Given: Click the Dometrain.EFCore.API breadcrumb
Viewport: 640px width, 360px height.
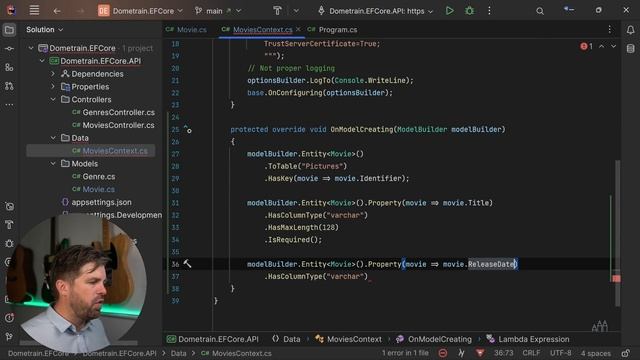Looking at the screenshot, I should click(213, 339).
